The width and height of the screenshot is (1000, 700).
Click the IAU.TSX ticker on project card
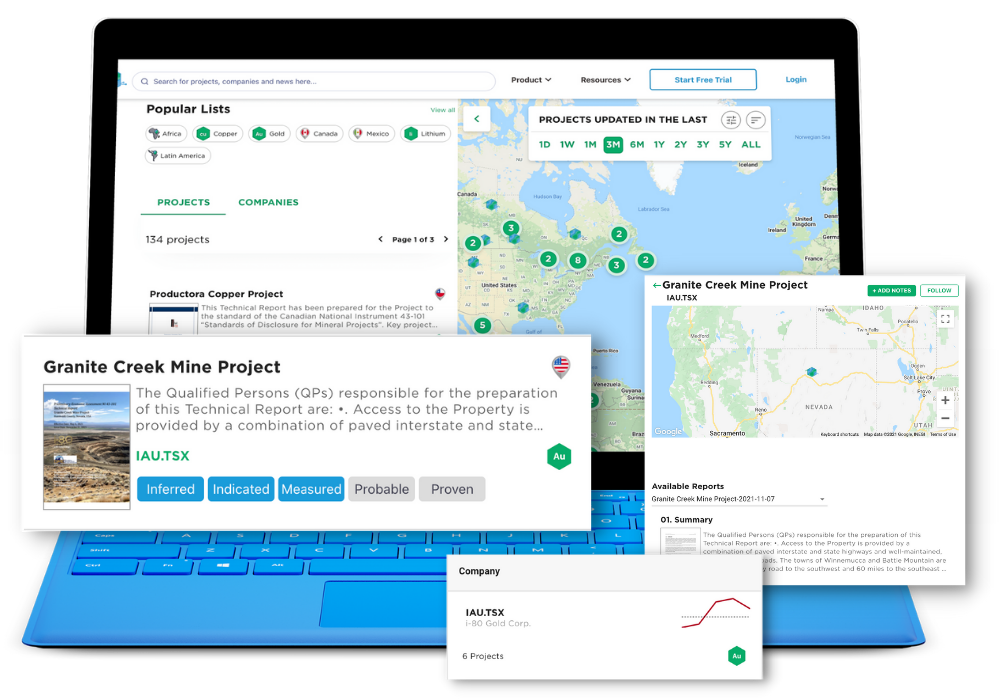click(x=163, y=456)
